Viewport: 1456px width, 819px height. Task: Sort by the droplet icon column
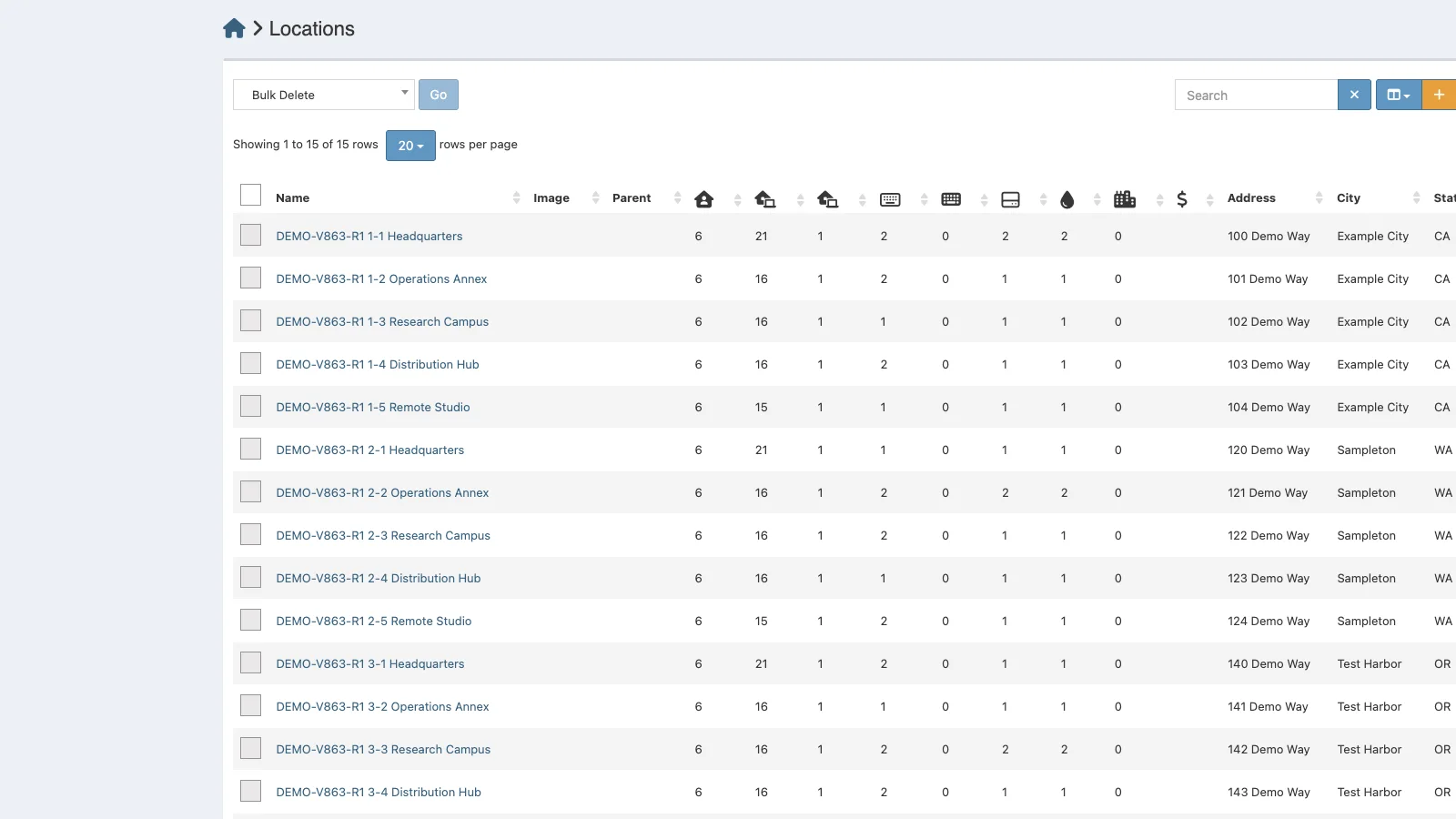(x=1067, y=199)
